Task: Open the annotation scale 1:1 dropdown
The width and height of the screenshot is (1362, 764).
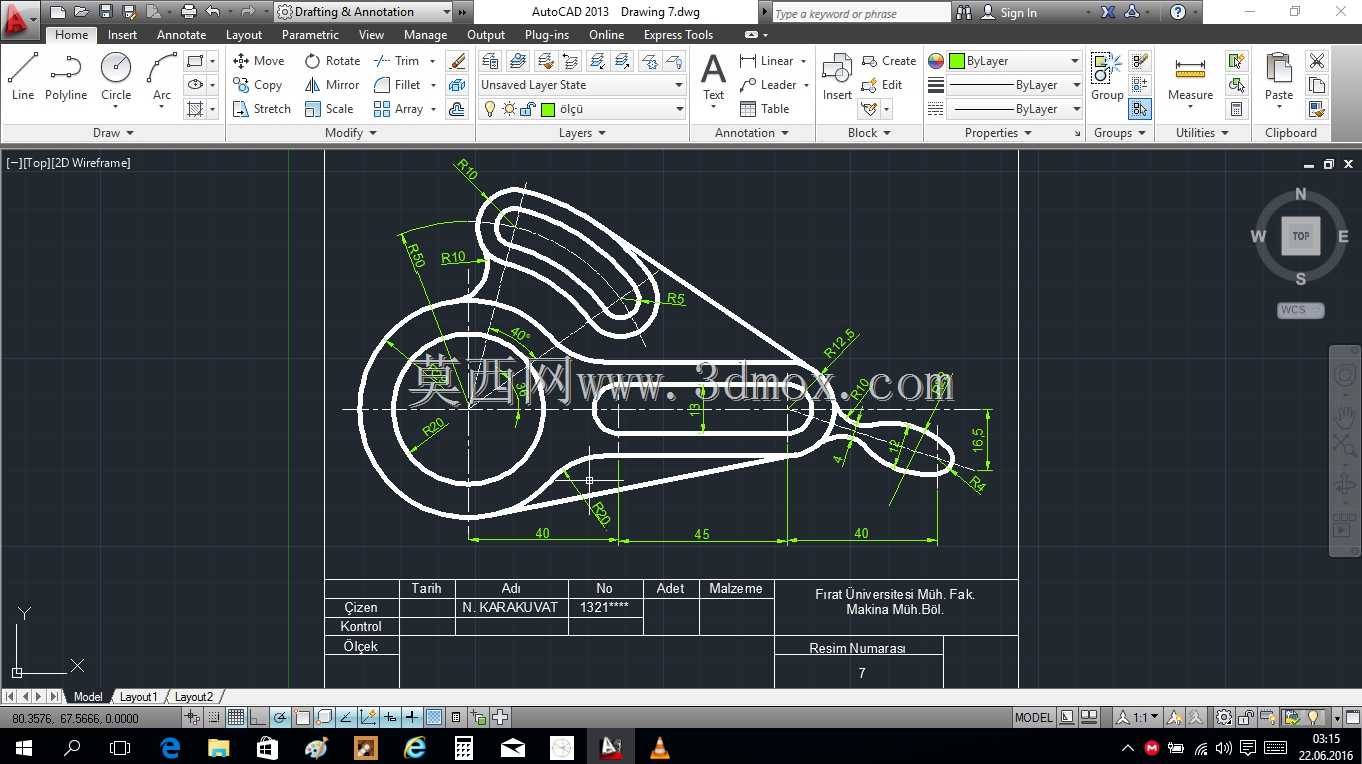Action: [1139, 717]
